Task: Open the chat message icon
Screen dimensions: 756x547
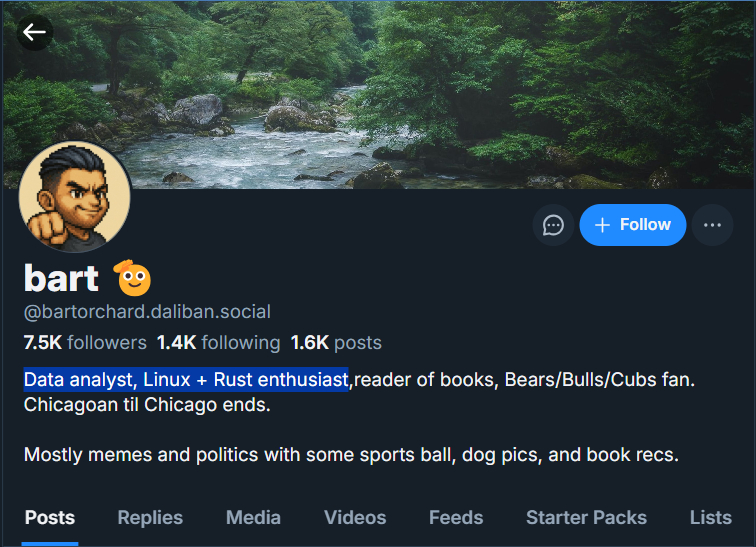Action: pyautogui.click(x=553, y=225)
